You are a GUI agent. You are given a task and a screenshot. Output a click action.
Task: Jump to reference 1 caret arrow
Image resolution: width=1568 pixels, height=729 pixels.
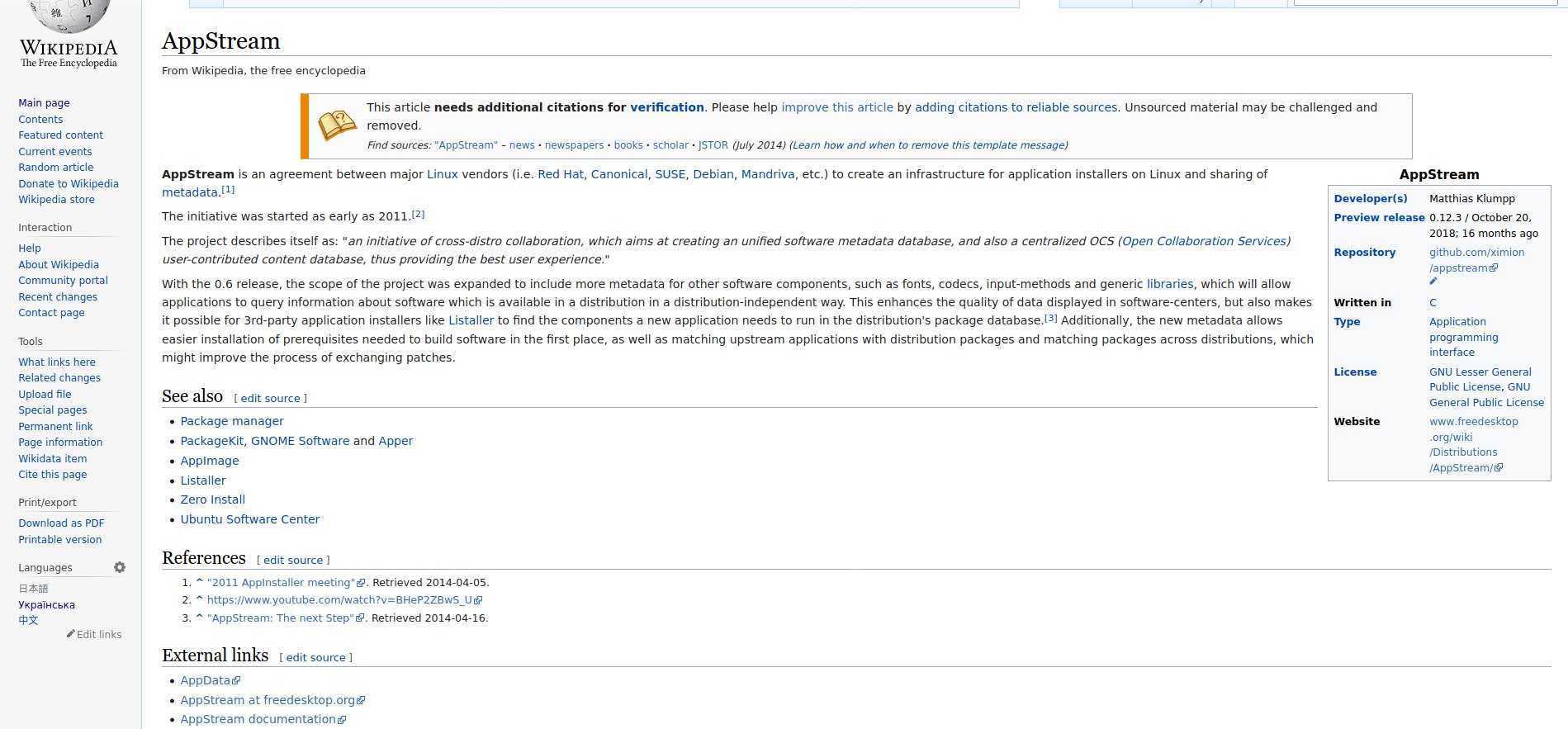(199, 582)
